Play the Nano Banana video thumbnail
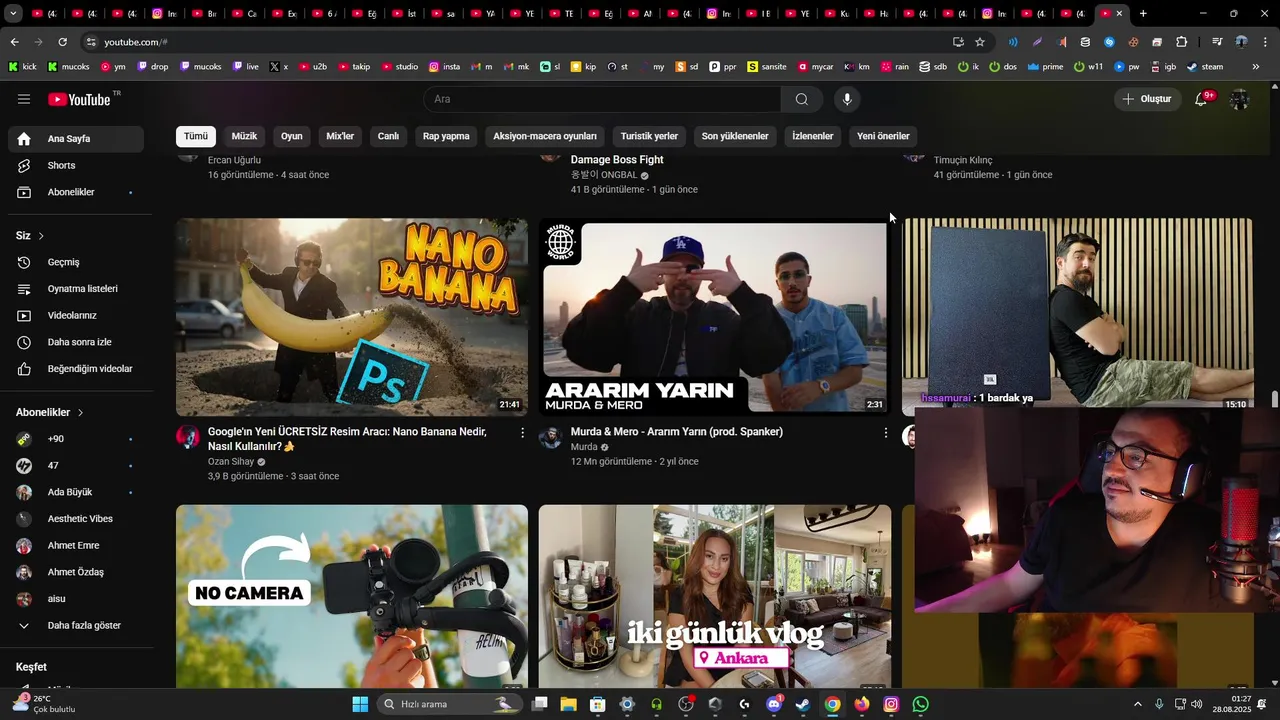 pyautogui.click(x=352, y=317)
